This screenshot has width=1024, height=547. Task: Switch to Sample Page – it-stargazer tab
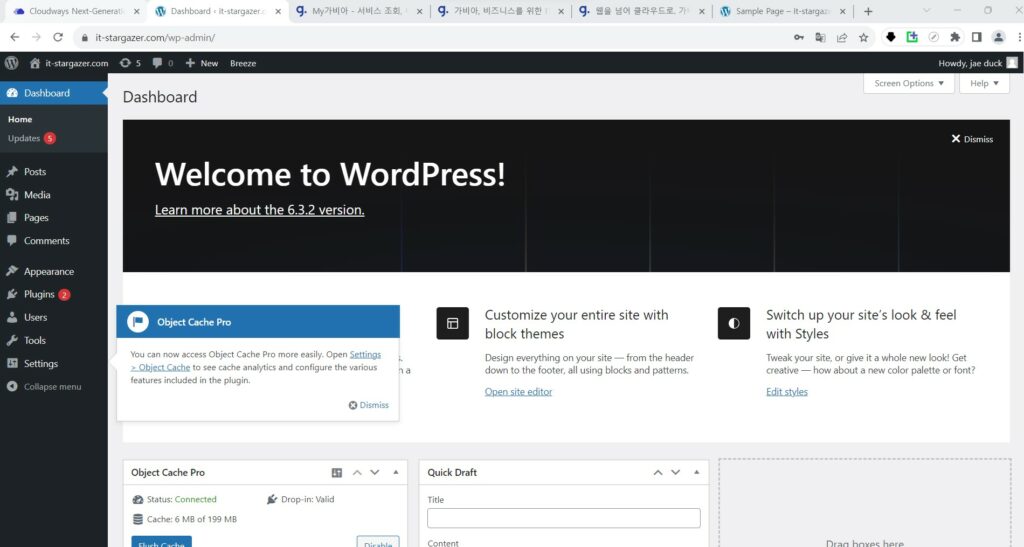[x=782, y=11]
